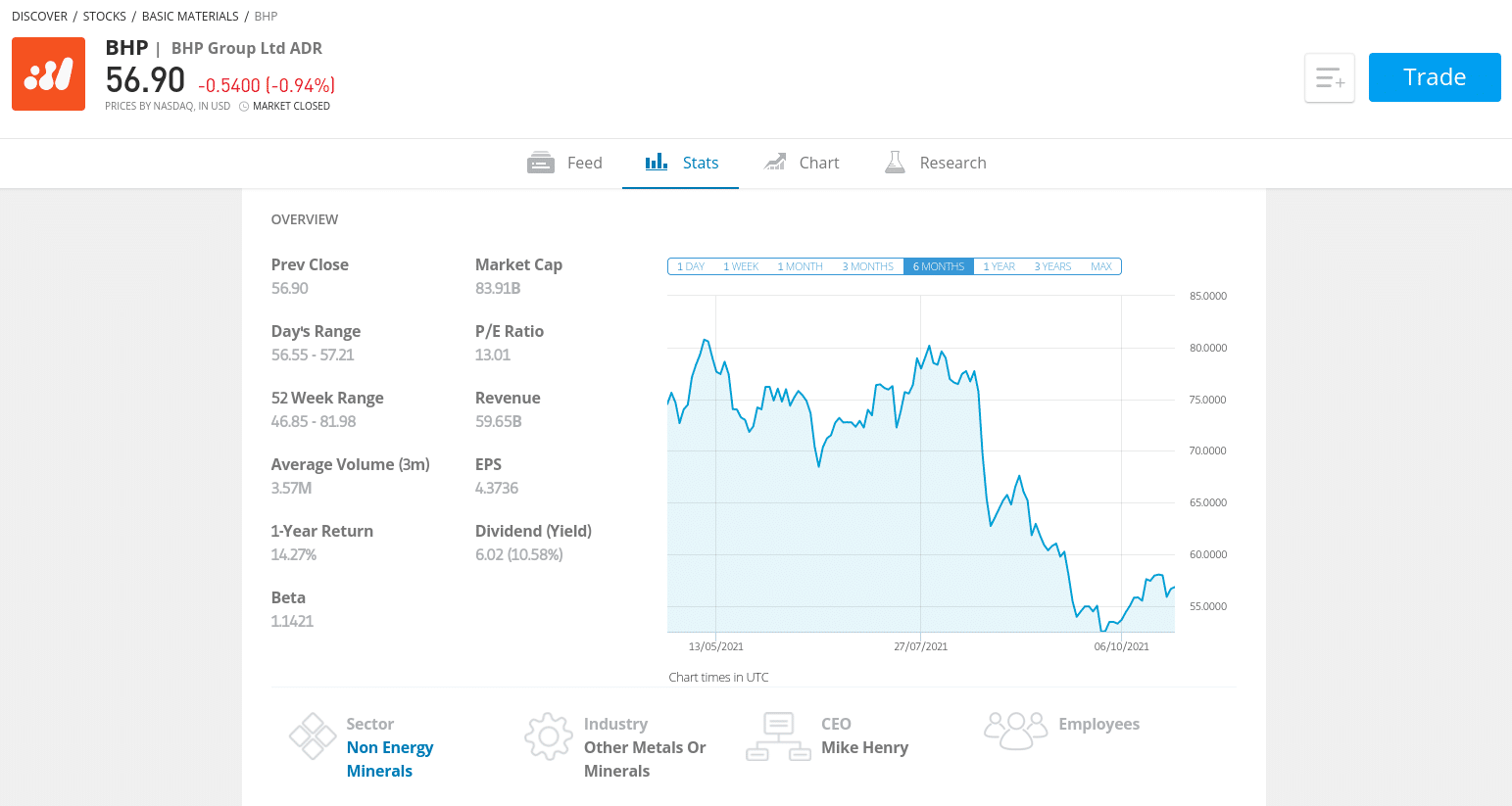Click the OVERVIEW section heading
1512x806 pixels.
click(305, 219)
